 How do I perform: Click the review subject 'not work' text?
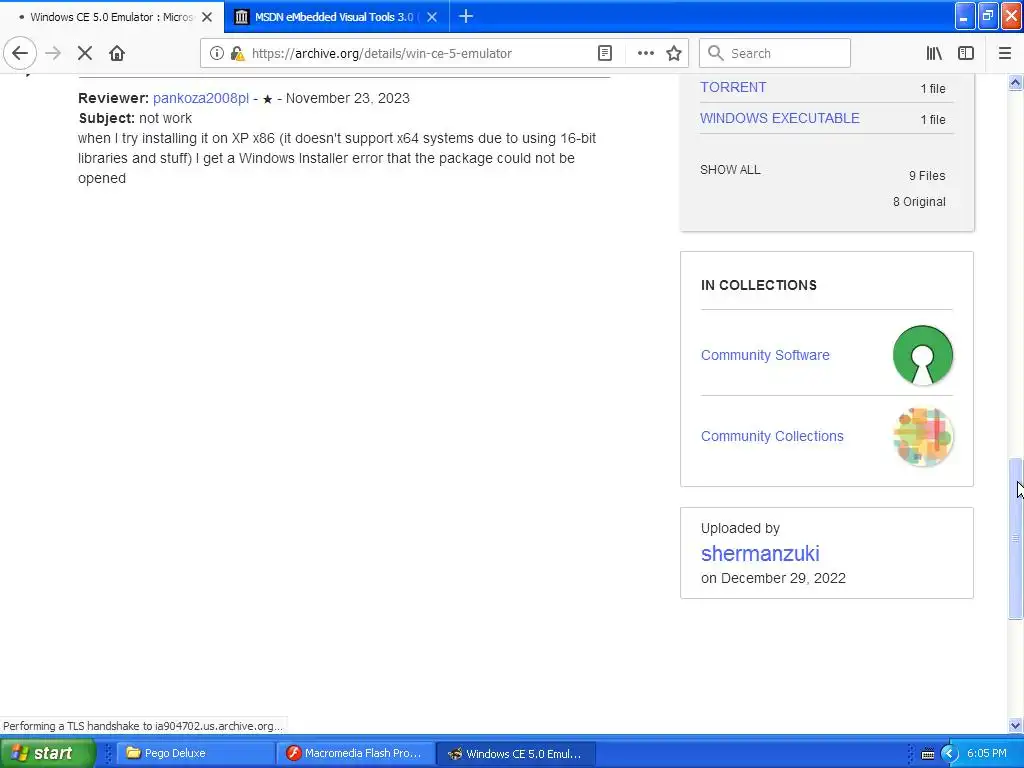165,118
